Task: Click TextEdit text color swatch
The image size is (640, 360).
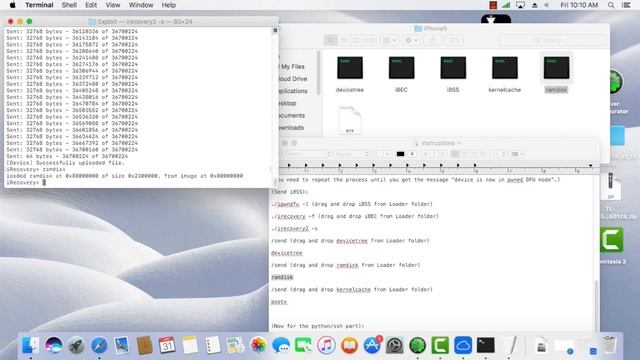Action: 400,154
